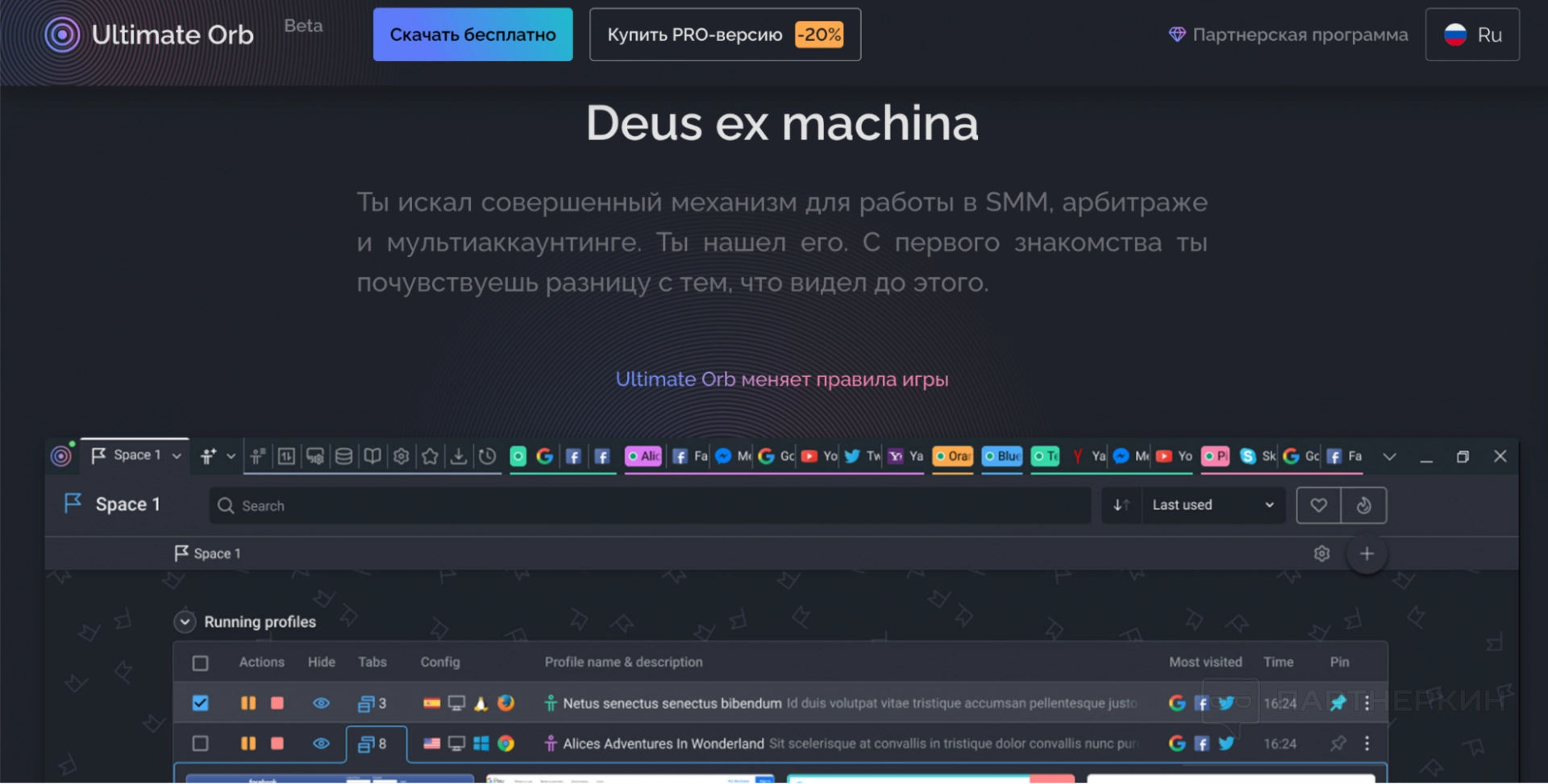Click Alices Adventures In Wonderland profile name
This screenshot has width=1548, height=784.
[x=664, y=744]
